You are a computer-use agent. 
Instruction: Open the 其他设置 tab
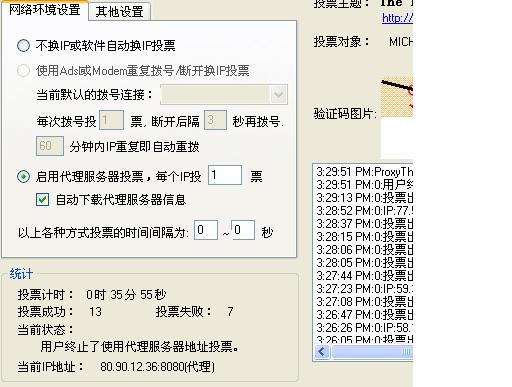pyautogui.click(x=119, y=12)
